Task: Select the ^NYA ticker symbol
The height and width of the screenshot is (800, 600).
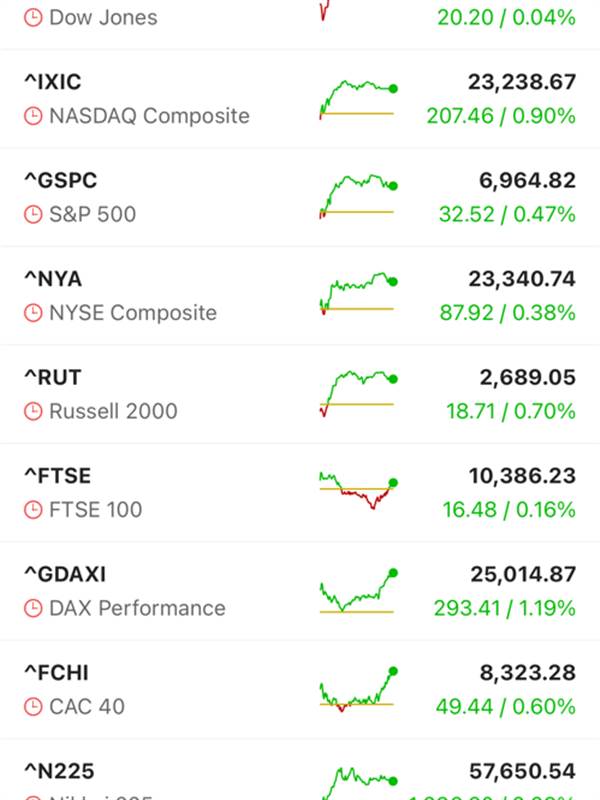Action: [x=53, y=279]
